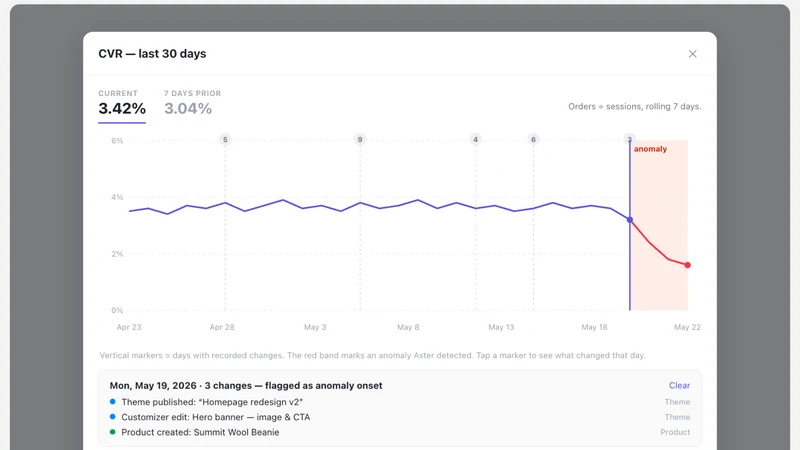Click the purple data point at anomaly onset
This screenshot has width=800, height=450.
[630, 220]
